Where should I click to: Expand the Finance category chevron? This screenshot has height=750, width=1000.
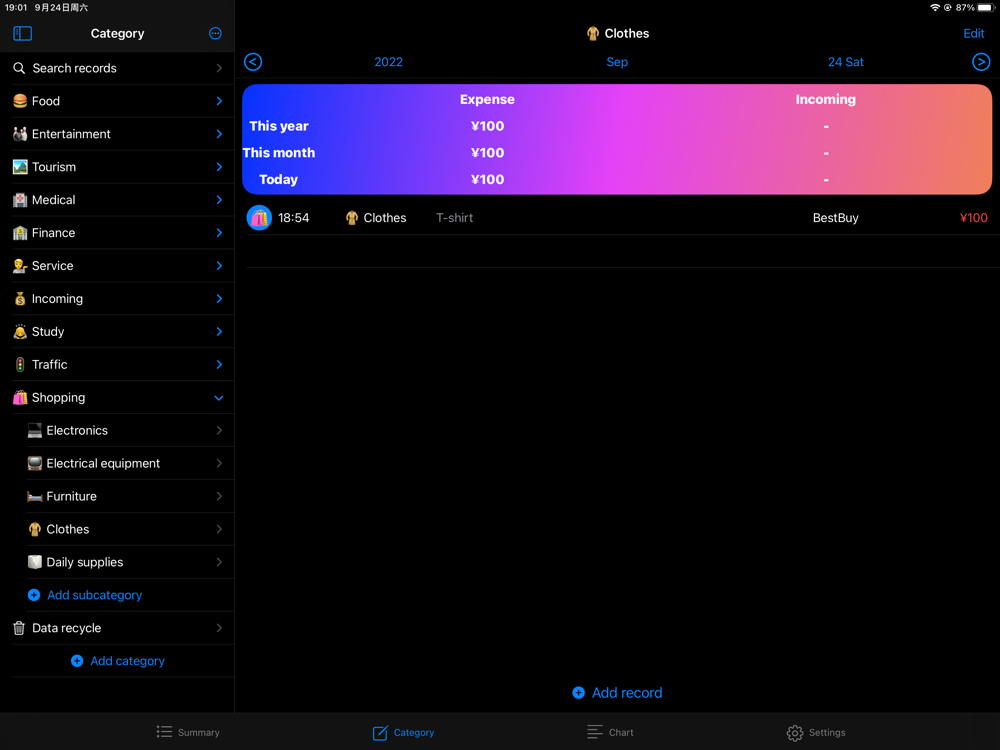(x=219, y=233)
